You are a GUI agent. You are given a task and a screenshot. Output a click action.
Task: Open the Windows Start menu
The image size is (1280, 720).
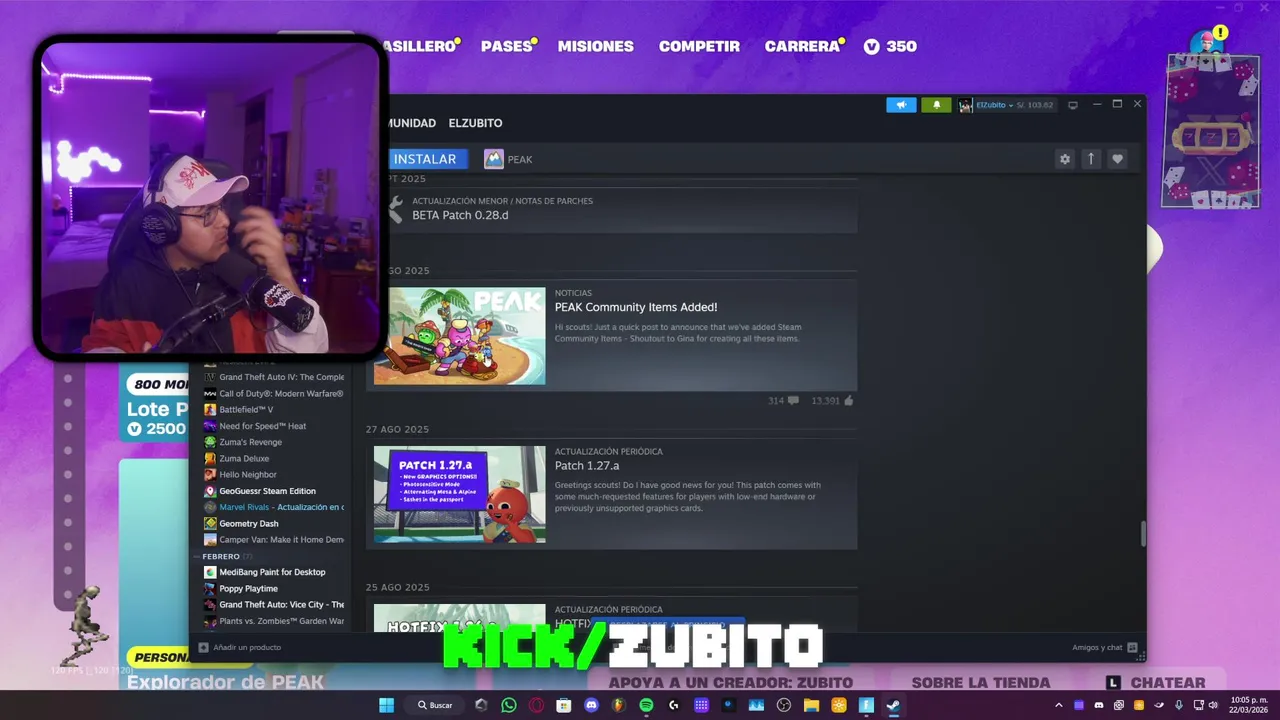pyautogui.click(x=386, y=705)
